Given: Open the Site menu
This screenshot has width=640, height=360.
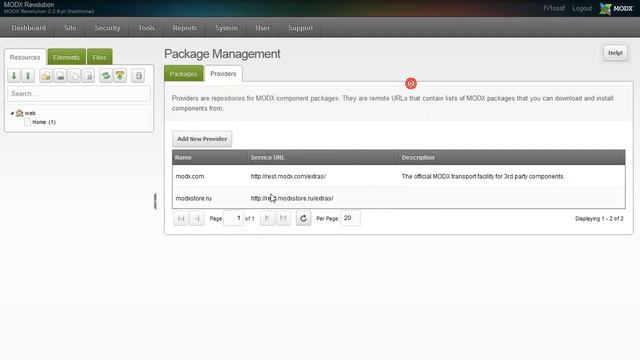Looking at the screenshot, I should (70, 28).
